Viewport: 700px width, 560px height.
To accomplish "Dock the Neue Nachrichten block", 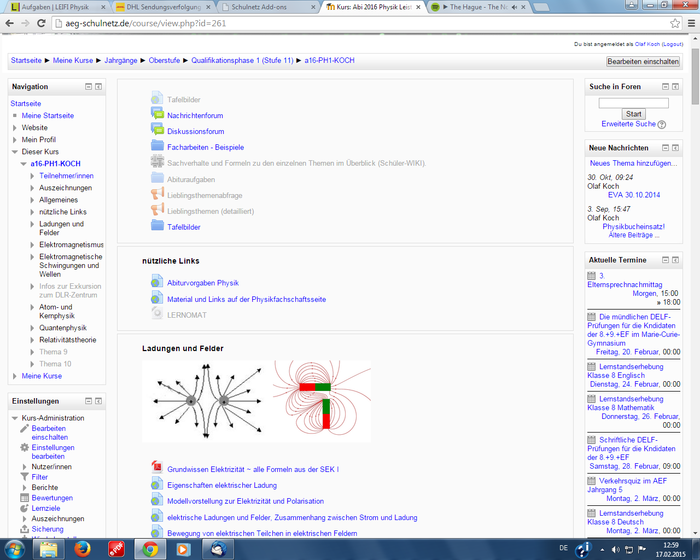I will [675, 147].
